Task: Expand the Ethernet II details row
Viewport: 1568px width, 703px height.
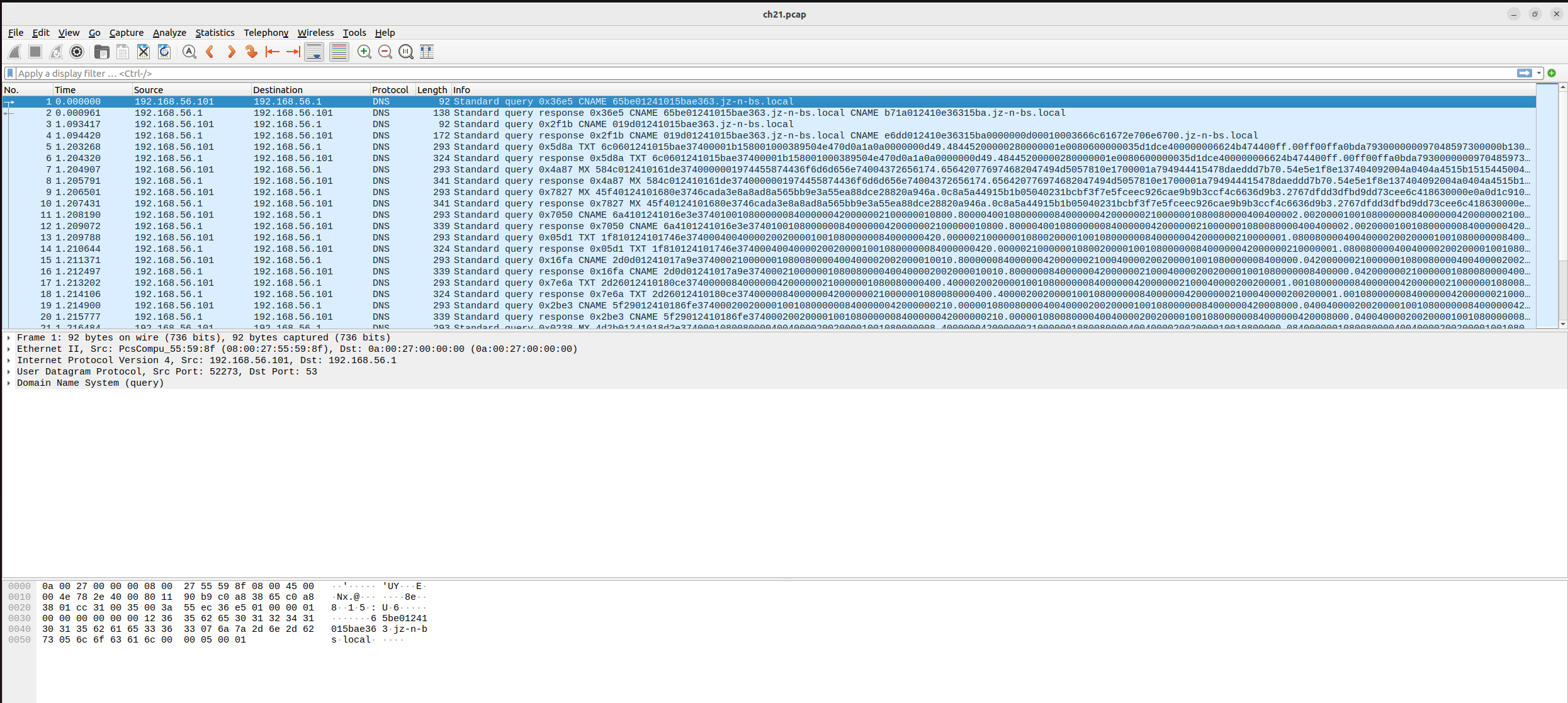Action: [9, 349]
